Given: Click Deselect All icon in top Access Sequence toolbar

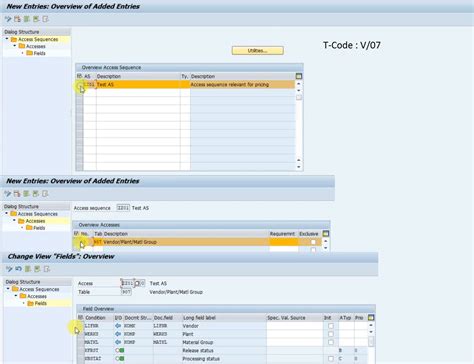Looking at the screenshot, I should point(45,19).
